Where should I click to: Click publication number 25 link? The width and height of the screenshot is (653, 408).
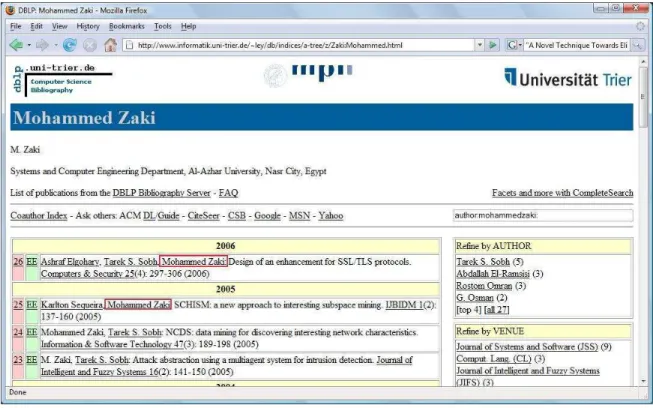(x=18, y=304)
